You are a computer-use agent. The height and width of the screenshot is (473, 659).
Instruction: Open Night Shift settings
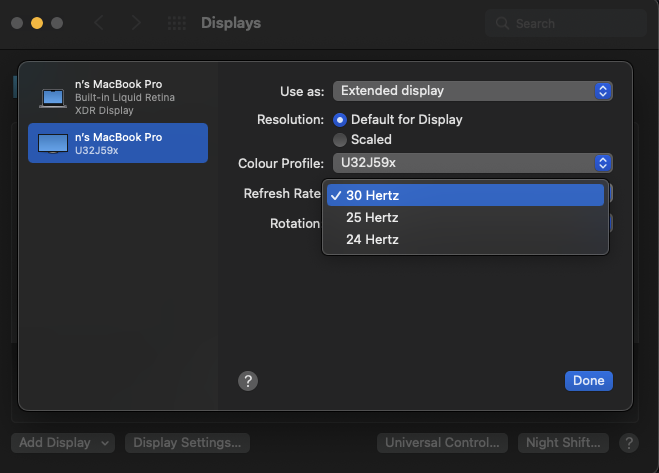click(x=563, y=443)
